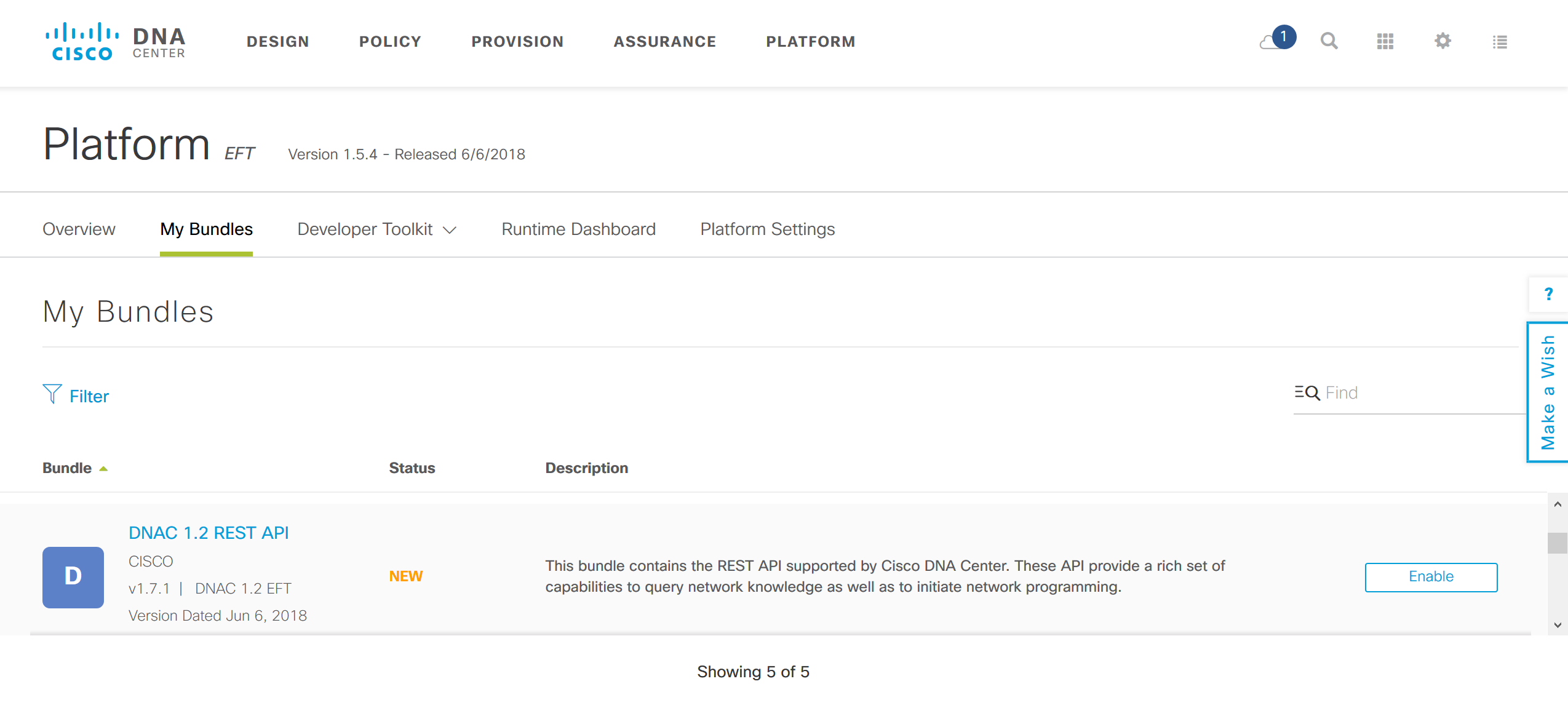
Task: Open the PROVISION menu
Action: click(x=517, y=42)
